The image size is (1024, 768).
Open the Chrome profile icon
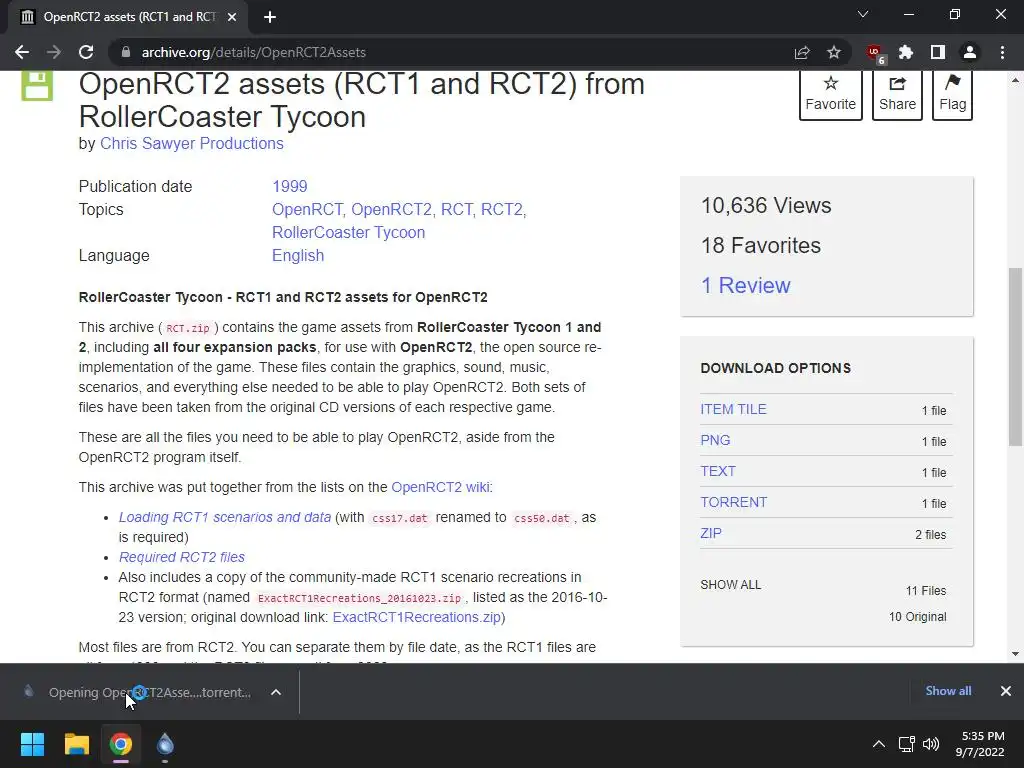(x=970, y=52)
